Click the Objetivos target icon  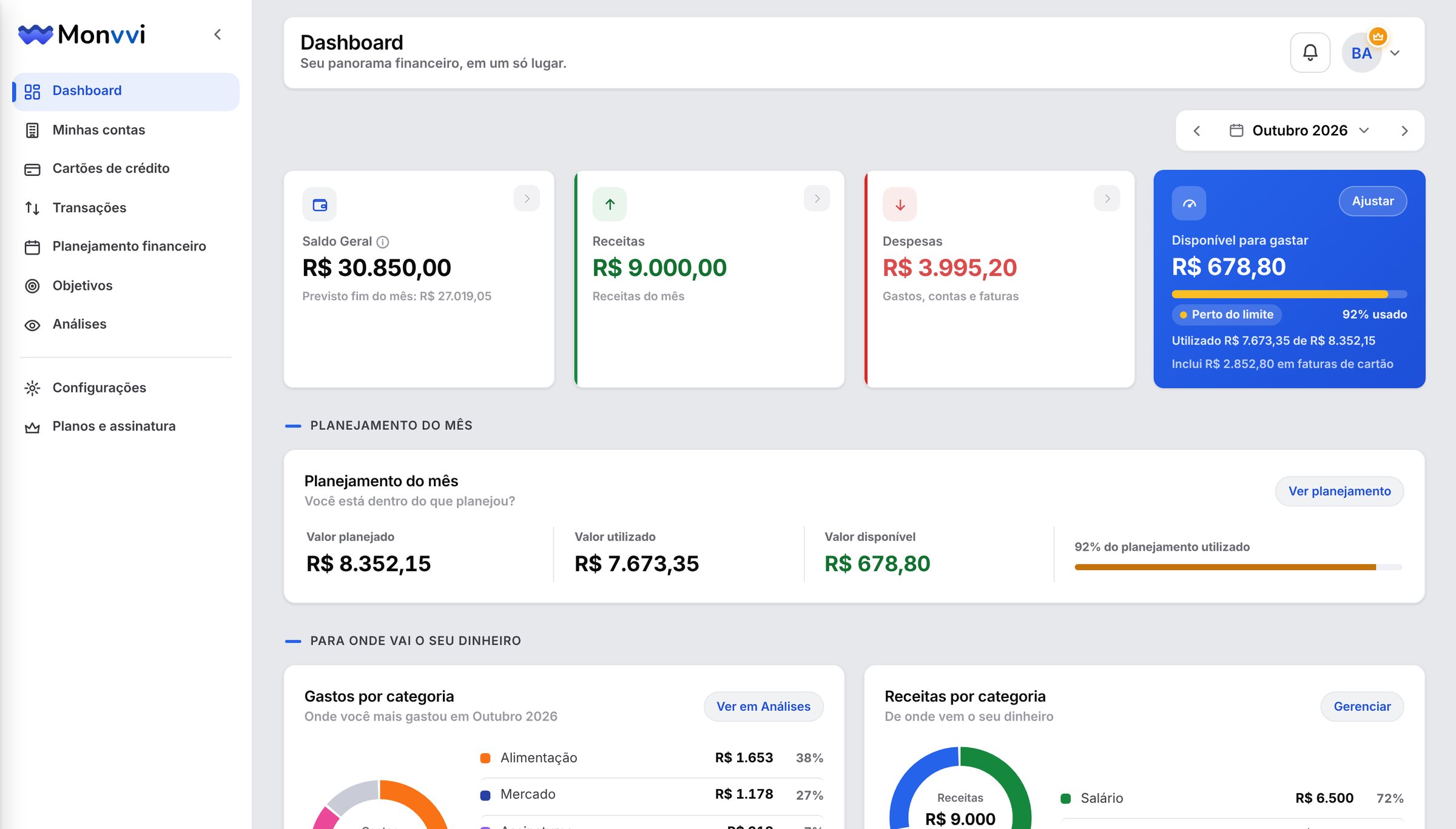[32, 286]
